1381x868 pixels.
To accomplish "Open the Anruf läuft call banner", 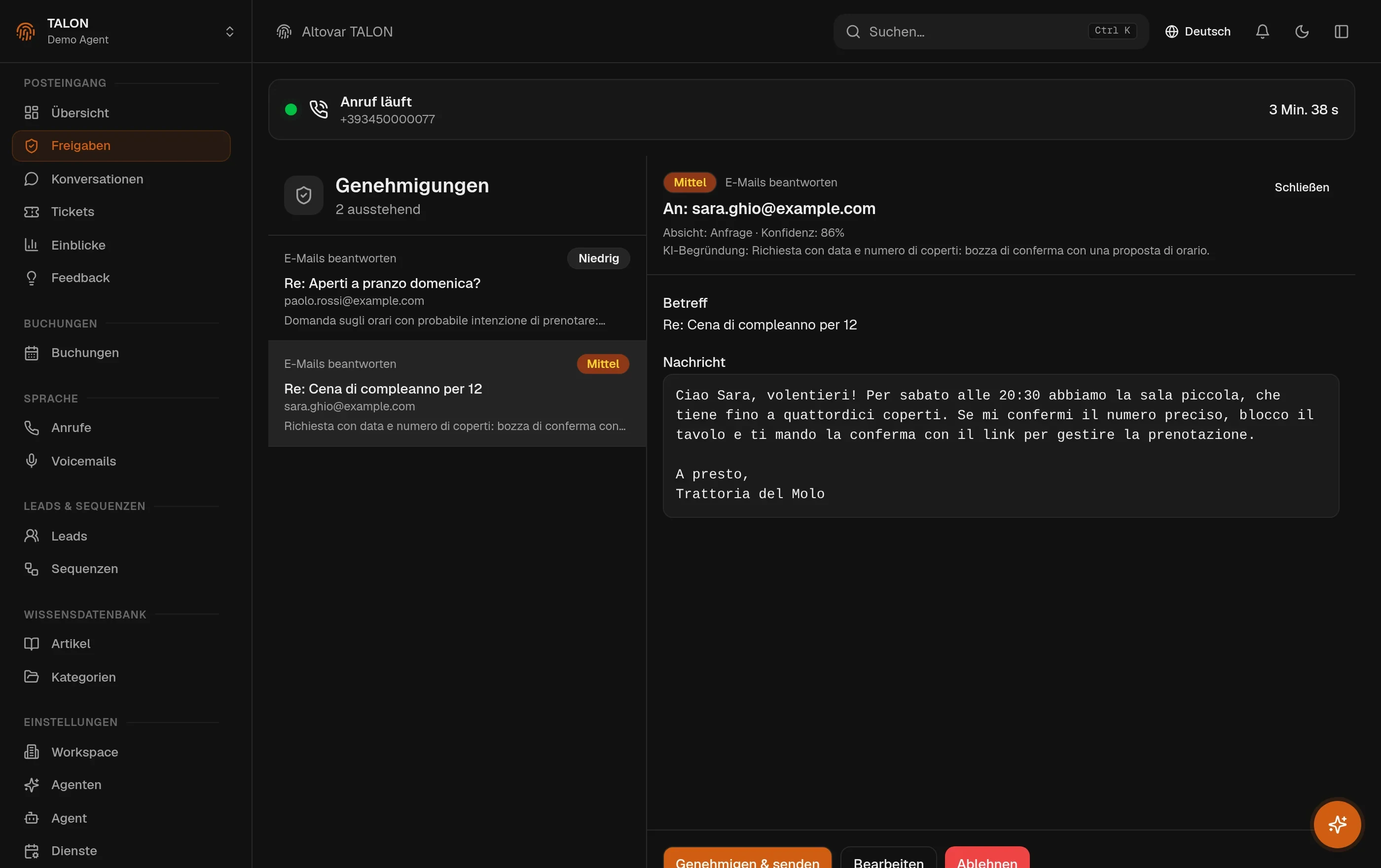I will [x=811, y=109].
